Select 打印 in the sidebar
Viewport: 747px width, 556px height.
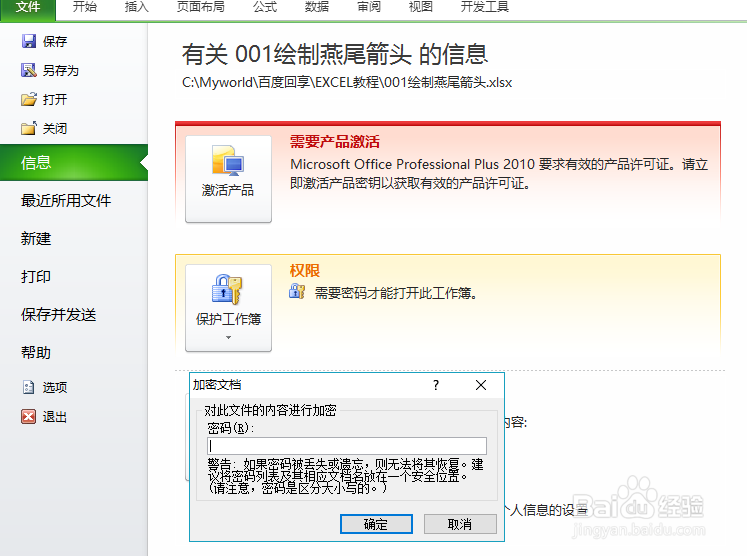(36, 277)
